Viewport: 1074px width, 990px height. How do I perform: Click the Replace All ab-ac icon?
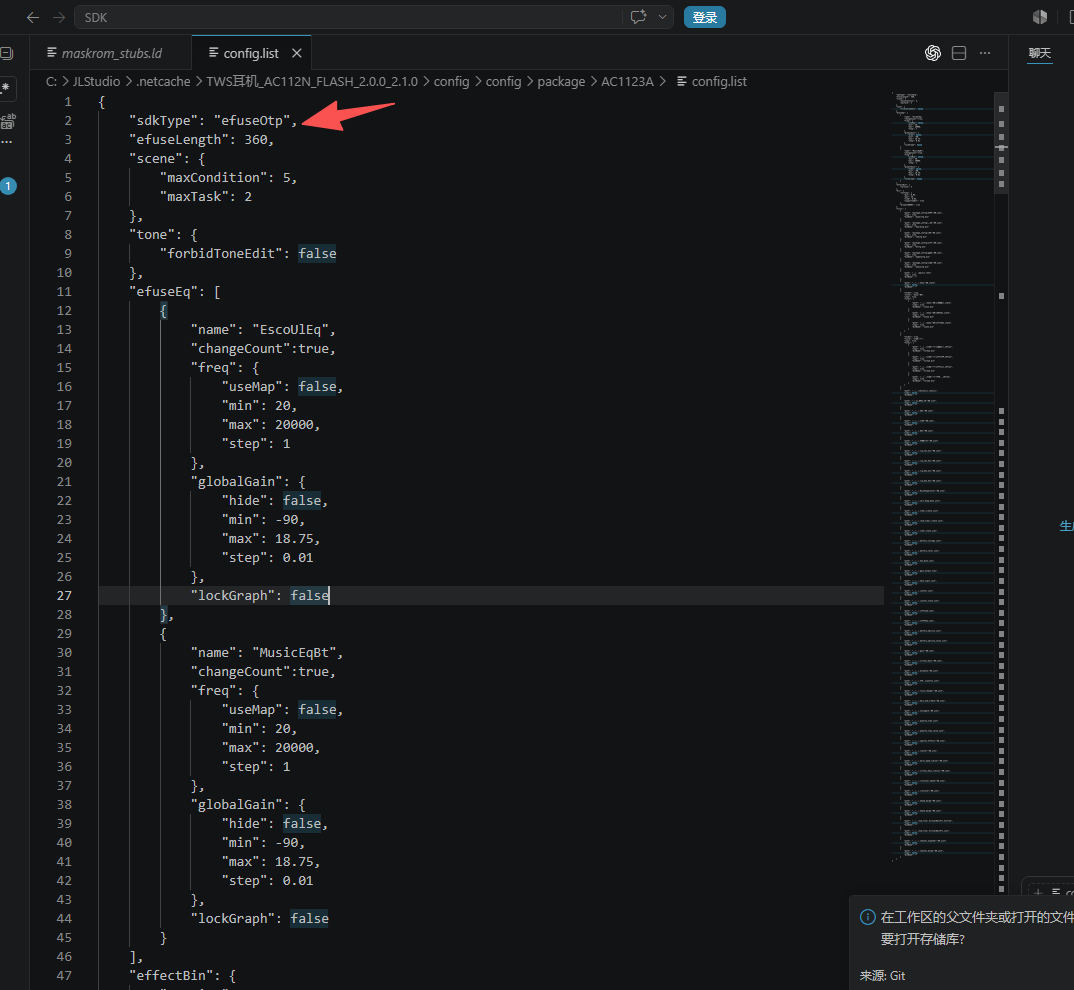8,121
